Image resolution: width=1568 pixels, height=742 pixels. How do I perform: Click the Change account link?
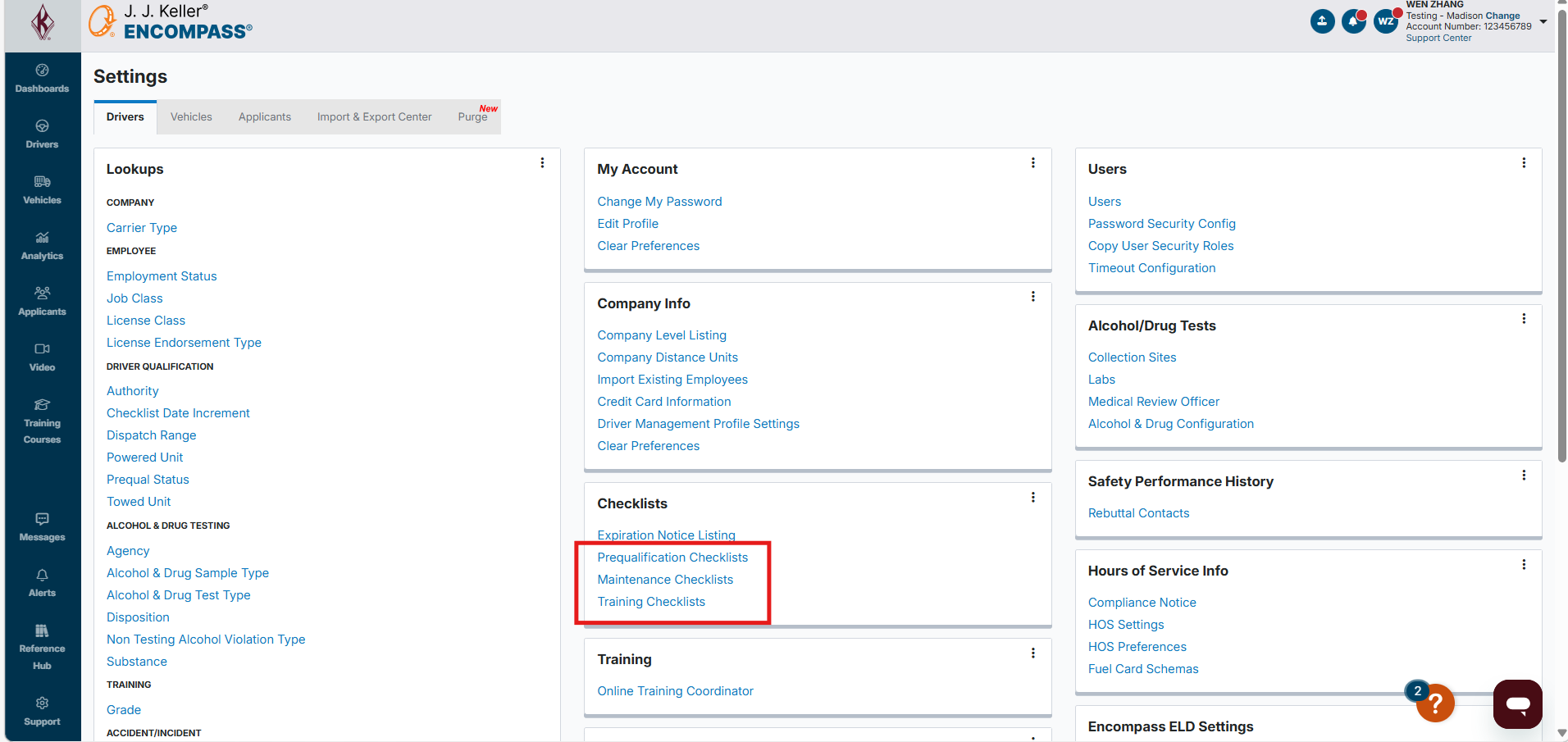[x=1502, y=16]
